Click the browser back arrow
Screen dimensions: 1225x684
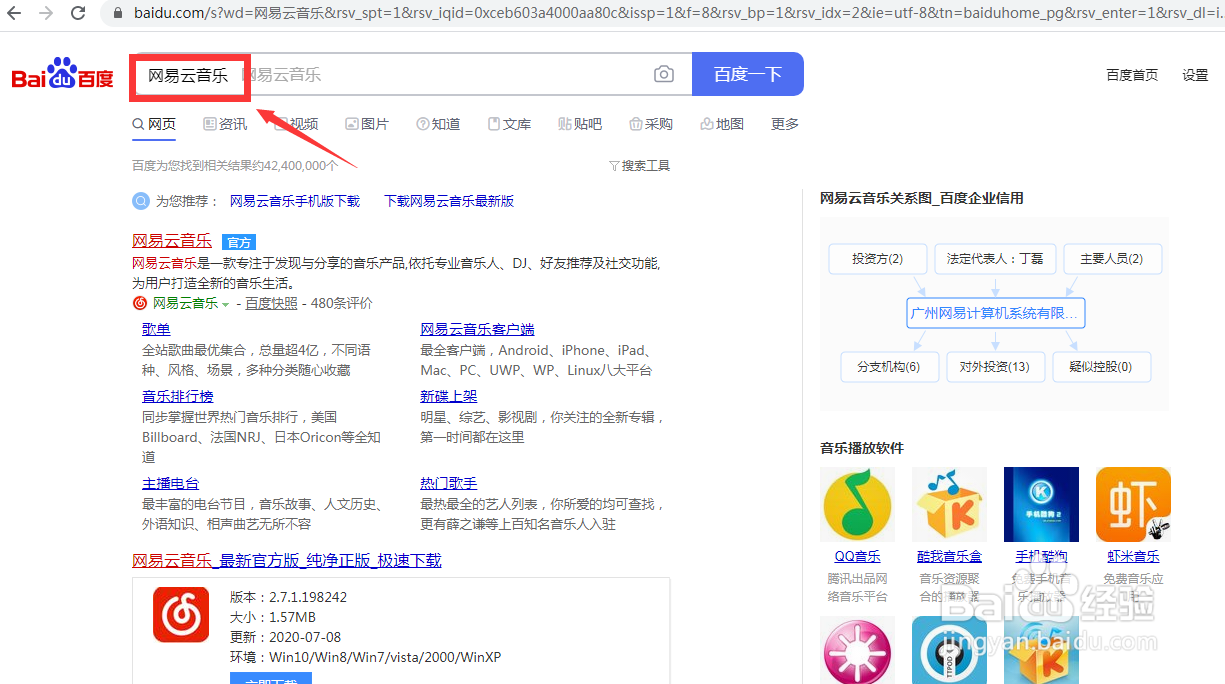pyautogui.click(x=14, y=14)
